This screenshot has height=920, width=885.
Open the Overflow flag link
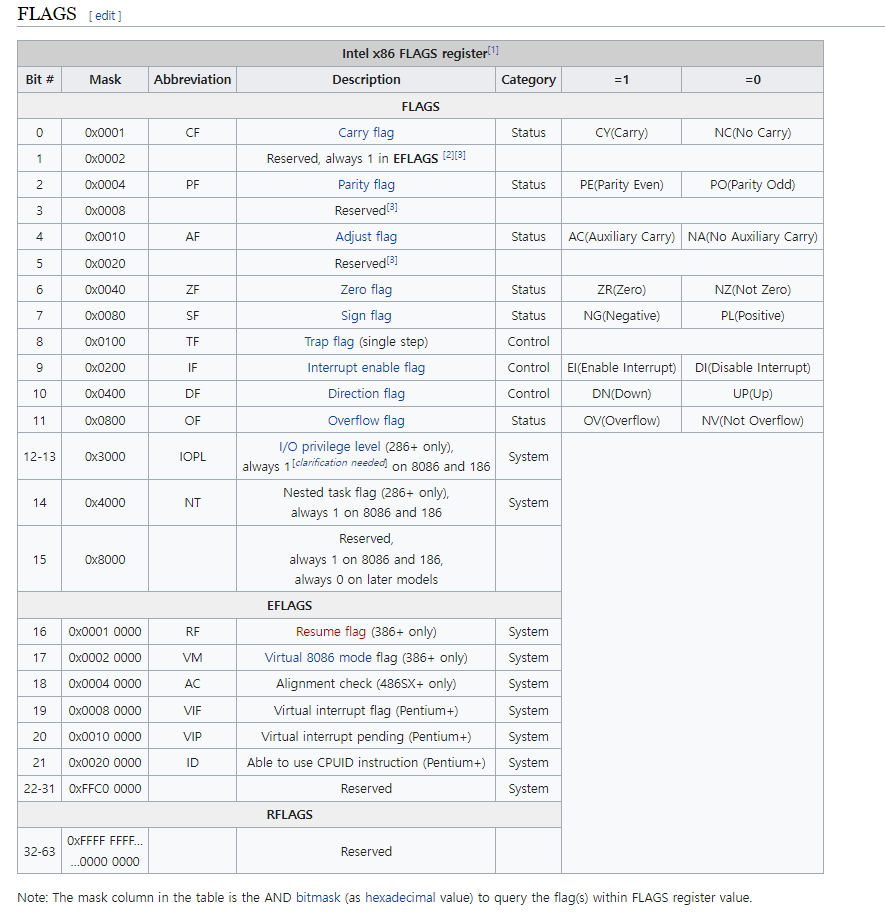366,421
